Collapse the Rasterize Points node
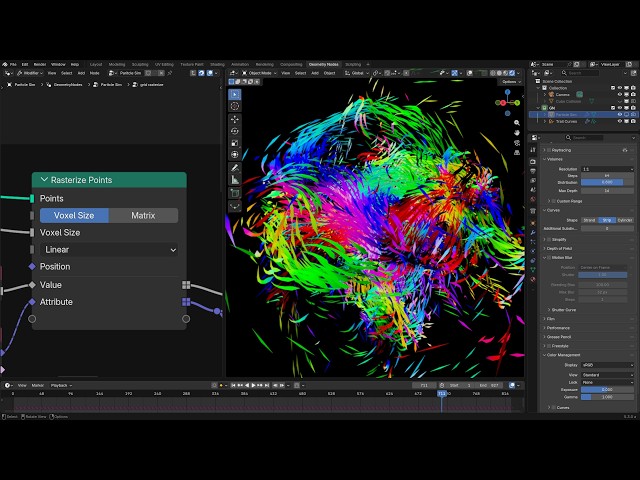 pos(44,180)
